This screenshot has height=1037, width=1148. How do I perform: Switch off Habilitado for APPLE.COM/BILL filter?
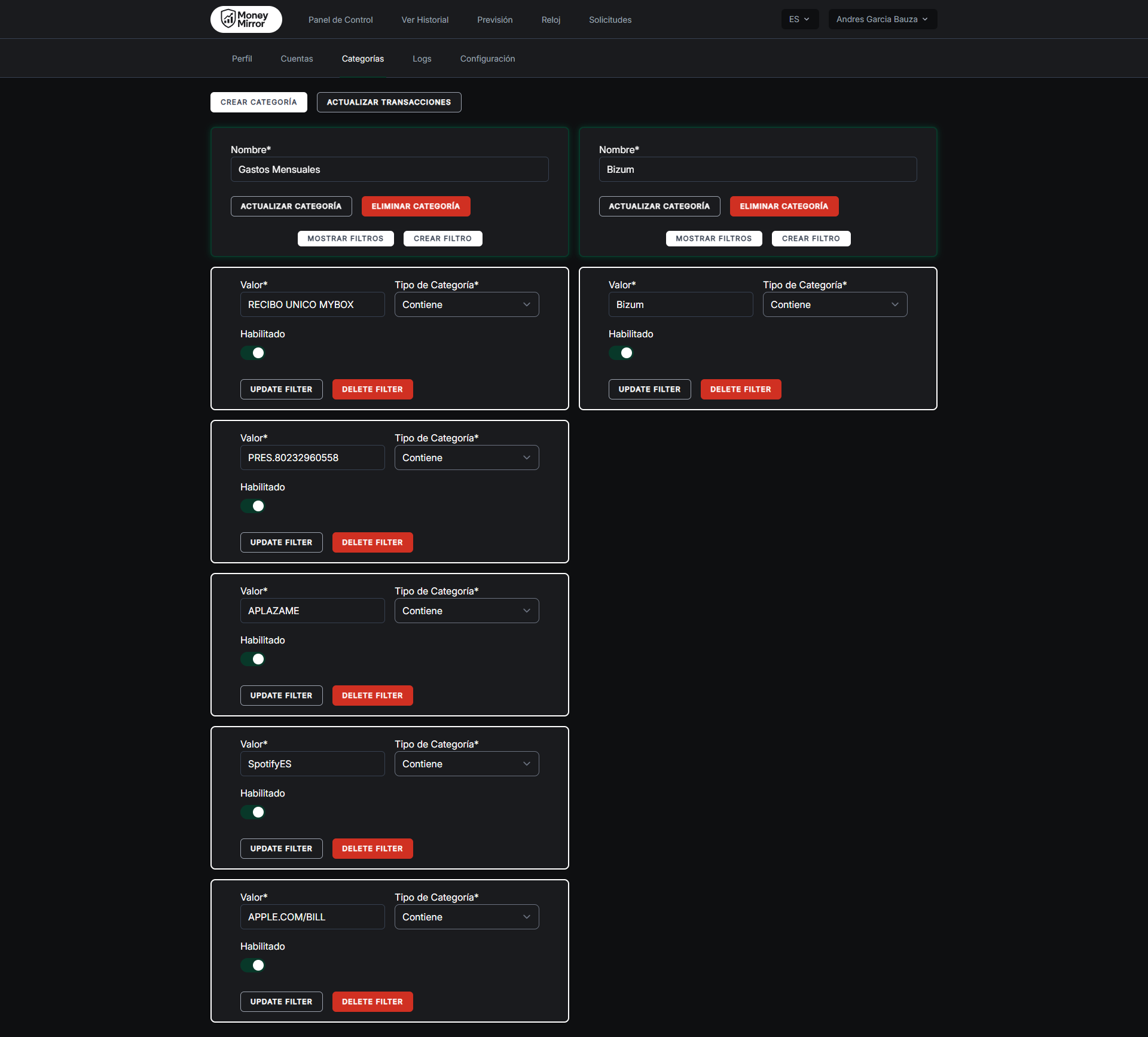(253, 965)
